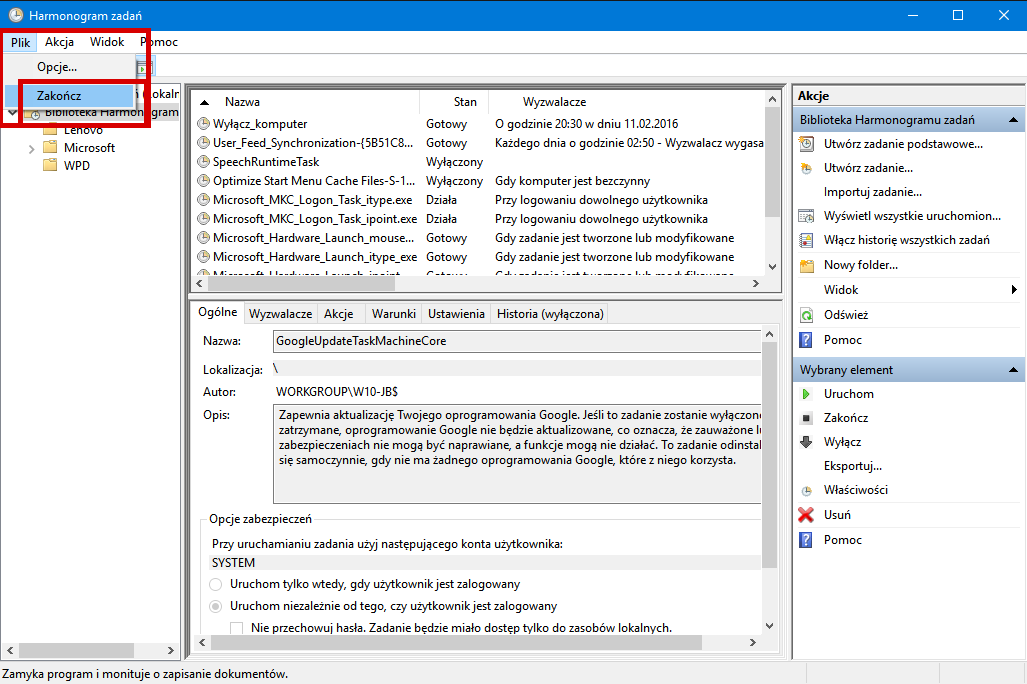
Task: Click the red X Usuń icon
Action: (x=806, y=515)
